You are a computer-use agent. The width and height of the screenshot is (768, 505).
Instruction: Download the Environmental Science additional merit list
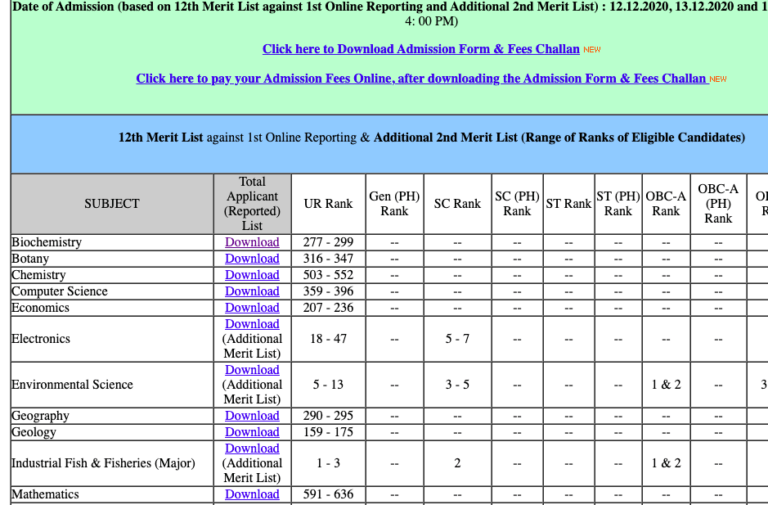pos(252,370)
